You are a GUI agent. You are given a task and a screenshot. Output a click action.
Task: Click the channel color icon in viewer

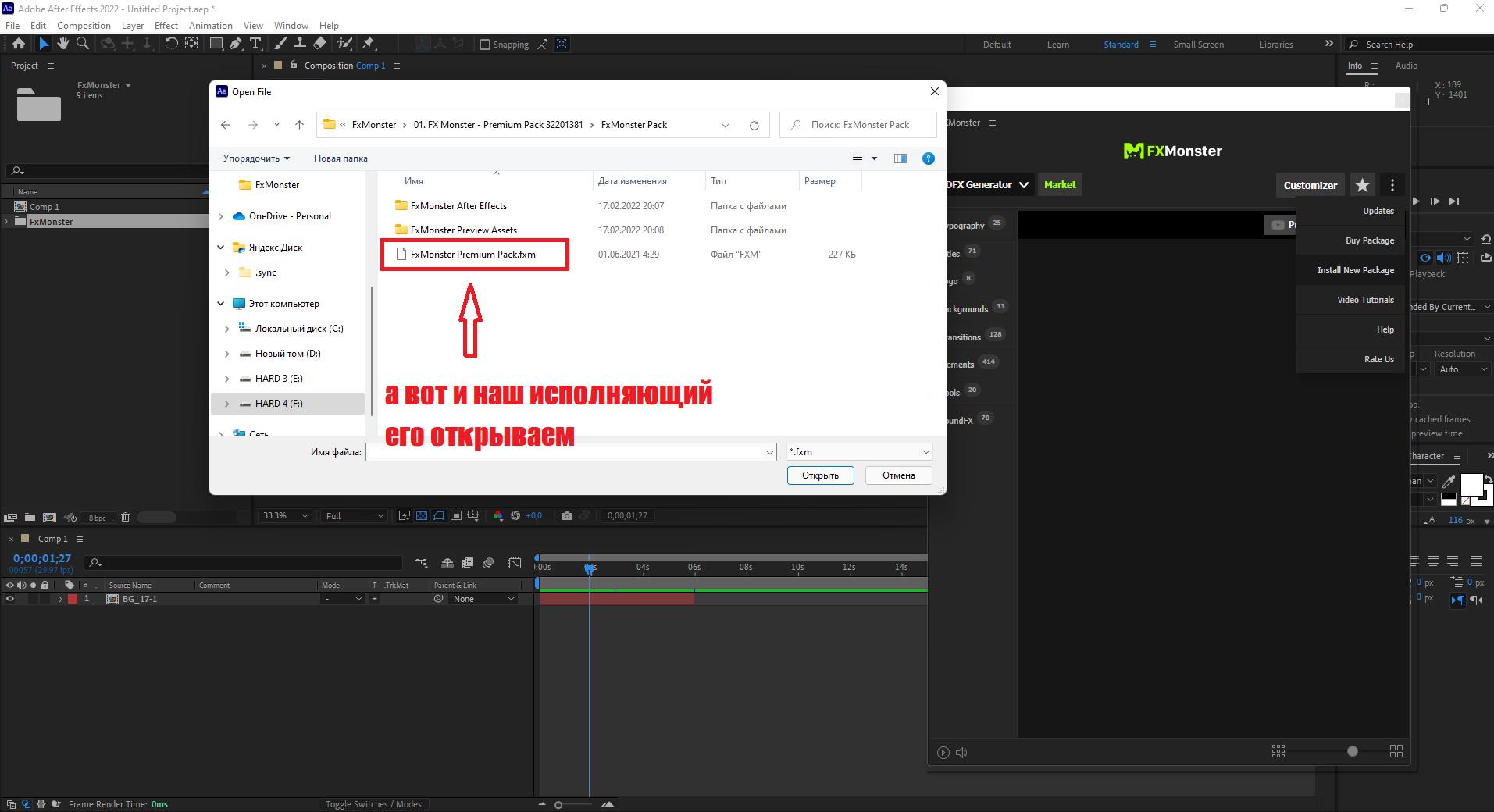498,515
